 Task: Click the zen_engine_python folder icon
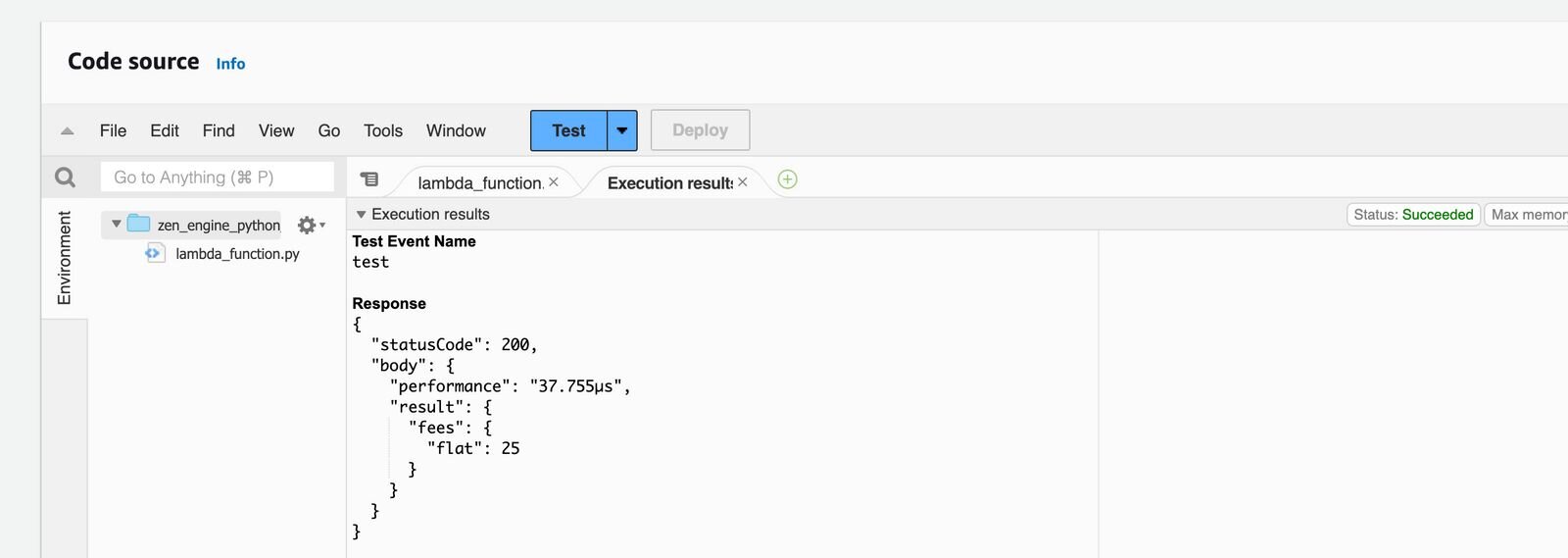point(139,225)
